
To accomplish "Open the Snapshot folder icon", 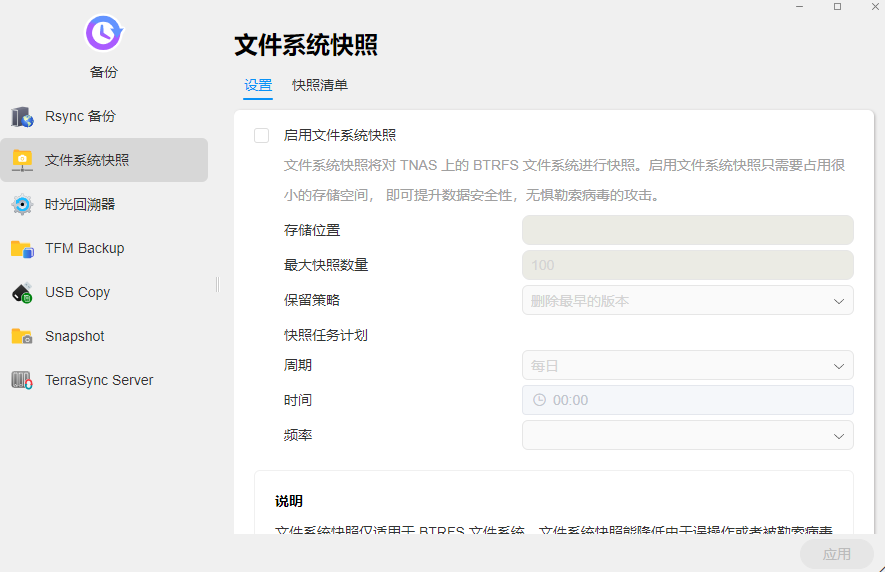I will point(23,337).
